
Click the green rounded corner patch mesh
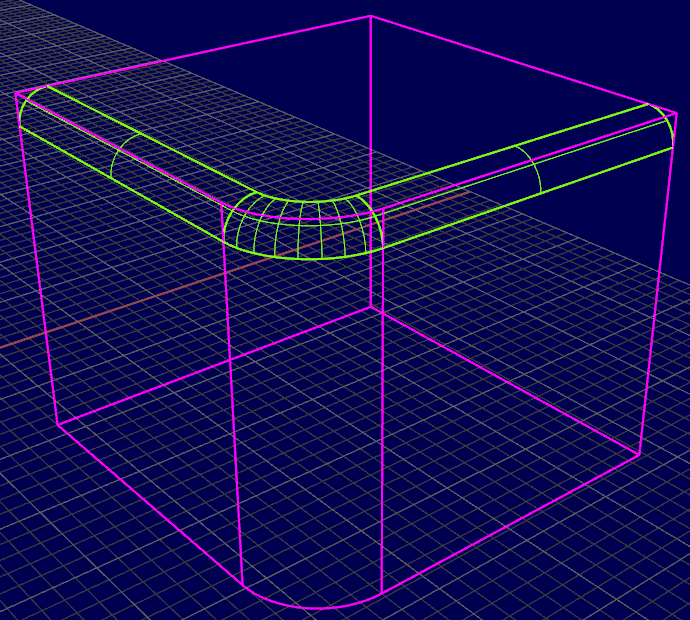[300, 227]
